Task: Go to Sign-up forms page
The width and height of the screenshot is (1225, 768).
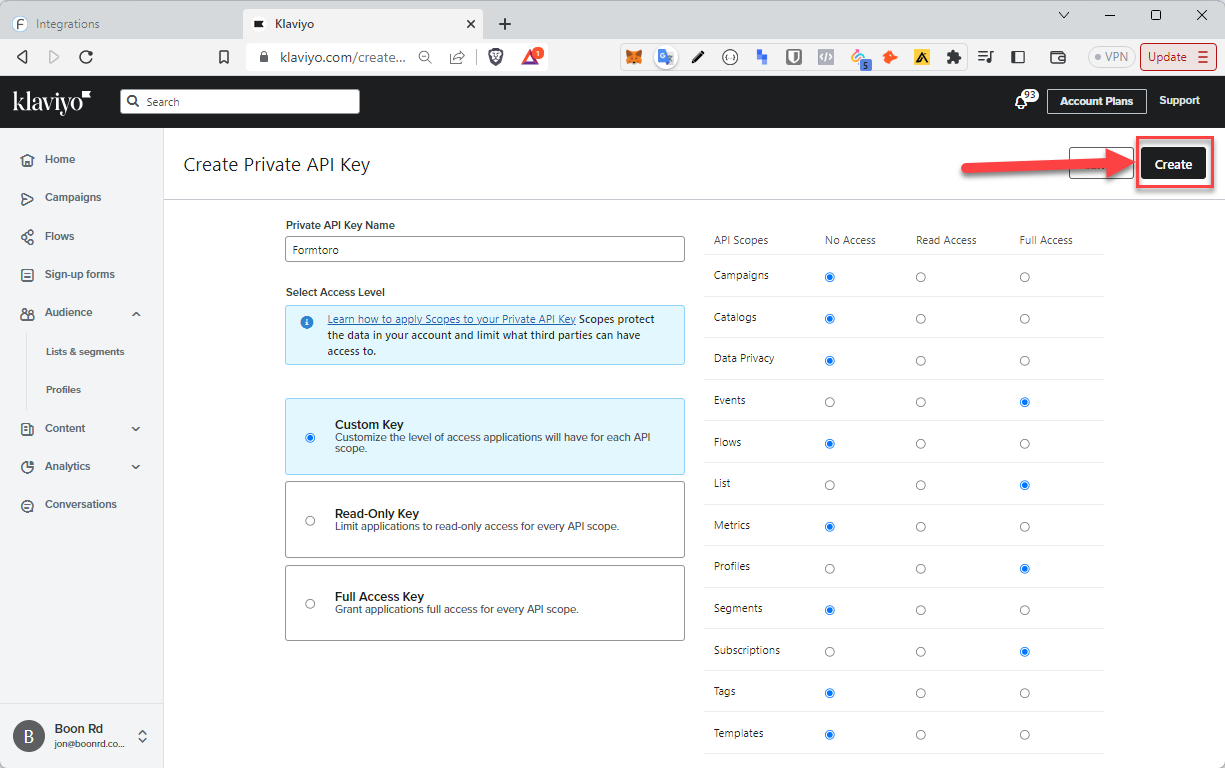Action: (x=80, y=275)
